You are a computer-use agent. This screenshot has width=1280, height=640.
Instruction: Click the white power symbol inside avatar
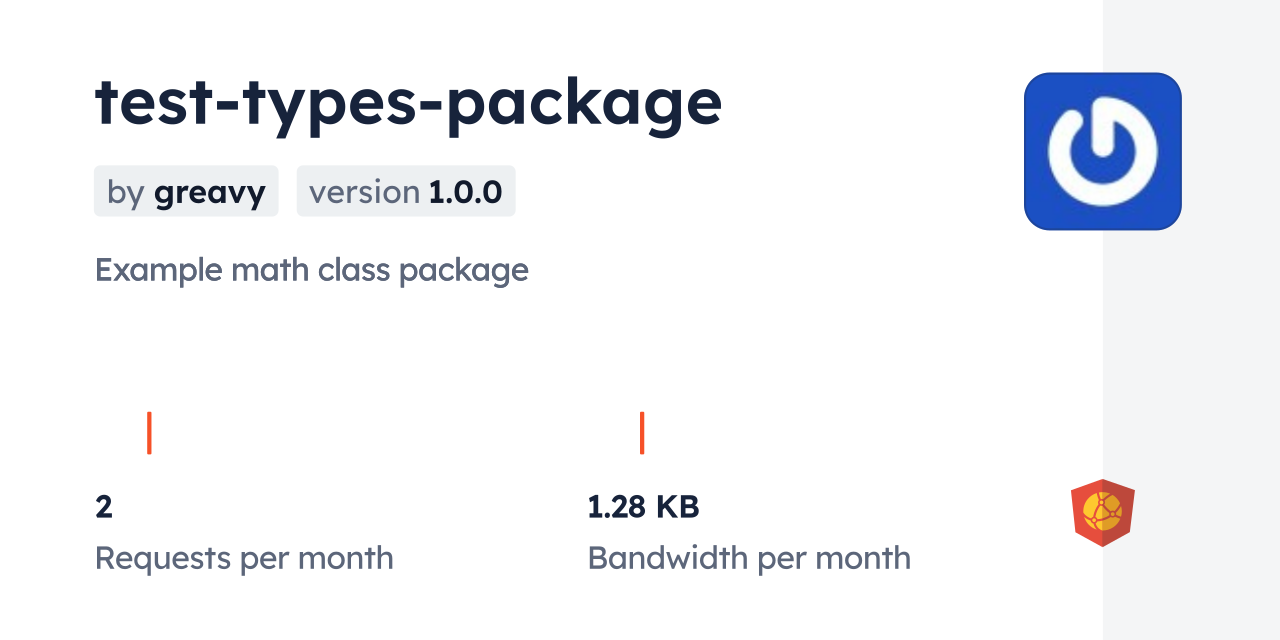point(1102,152)
